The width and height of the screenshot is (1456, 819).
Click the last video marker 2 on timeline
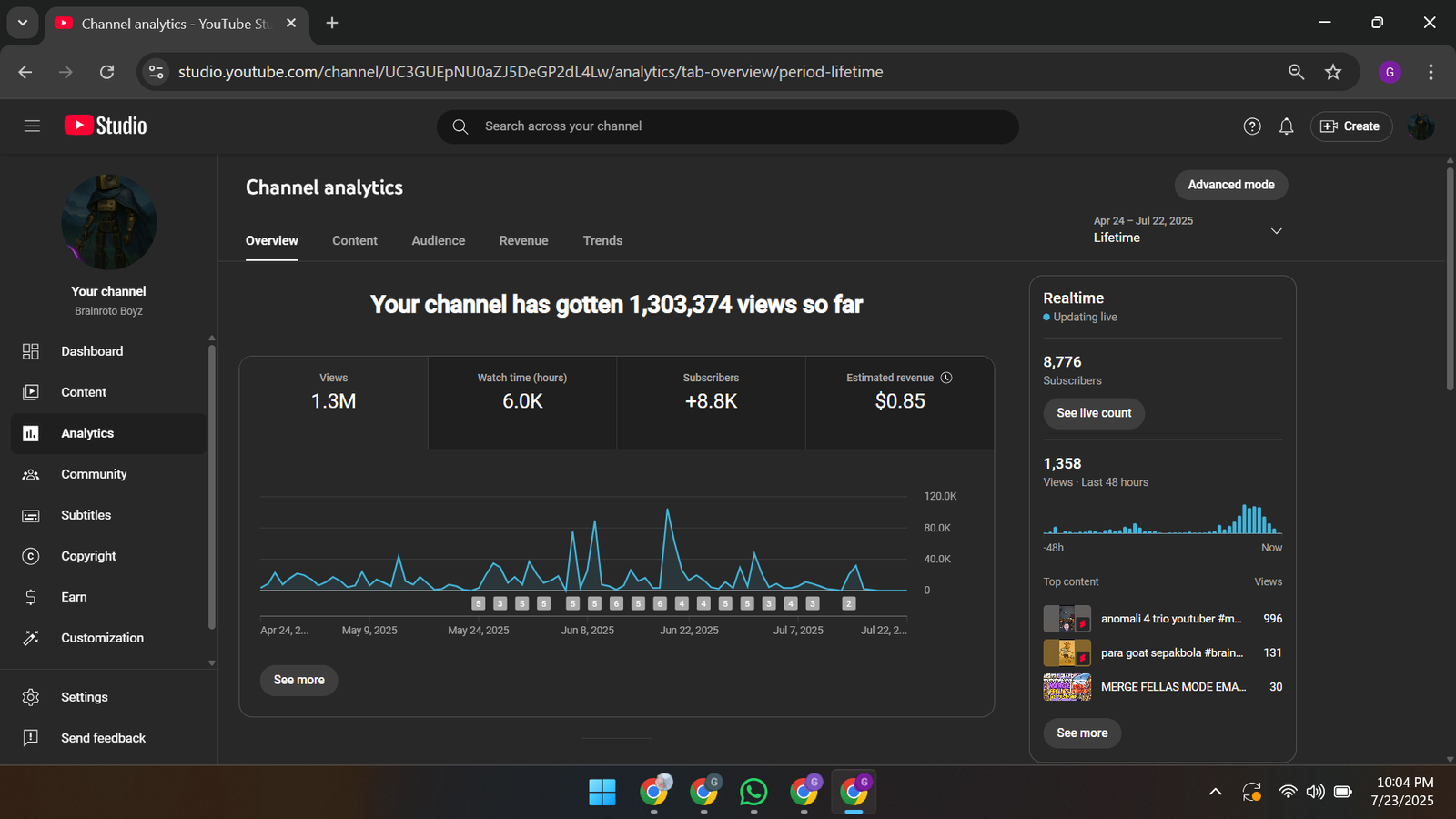point(848,603)
